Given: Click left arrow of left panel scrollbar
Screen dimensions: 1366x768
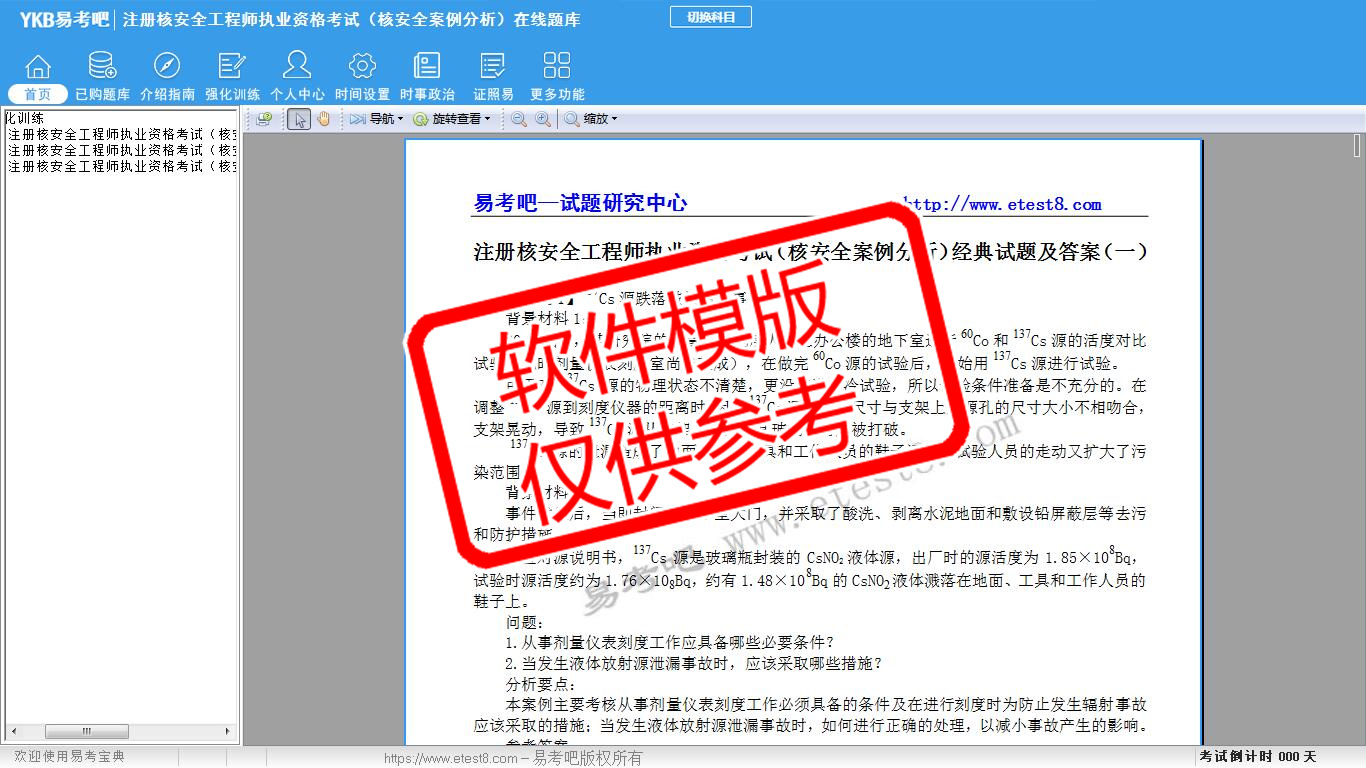Looking at the screenshot, I should [12, 732].
